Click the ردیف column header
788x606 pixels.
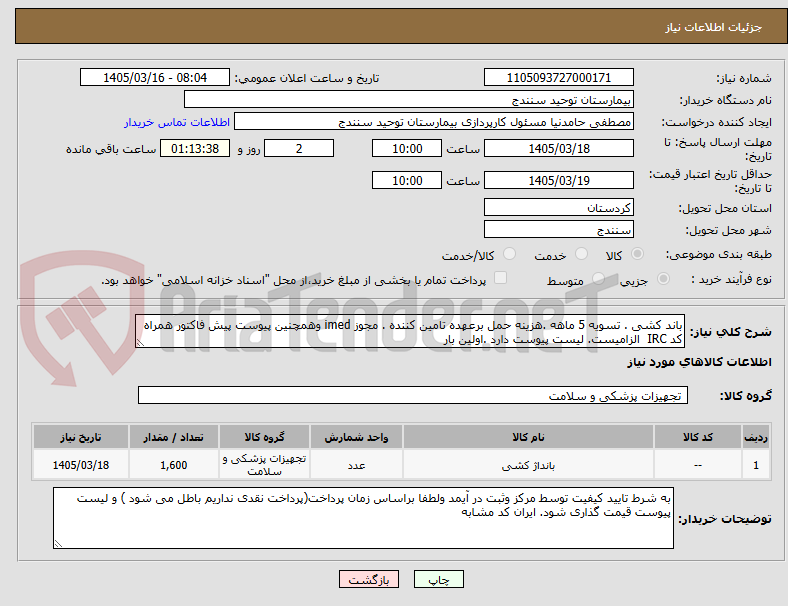tap(755, 437)
